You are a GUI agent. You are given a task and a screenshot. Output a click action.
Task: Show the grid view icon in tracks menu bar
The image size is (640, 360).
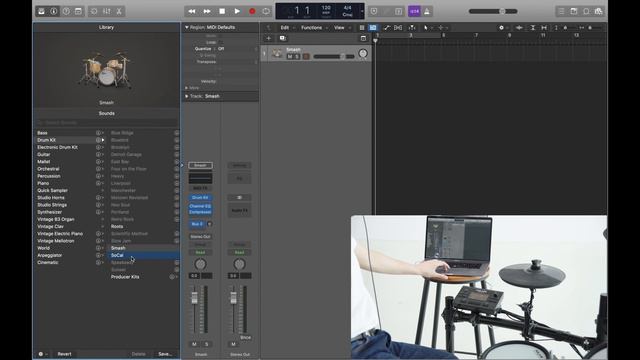(x=362, y=28)
